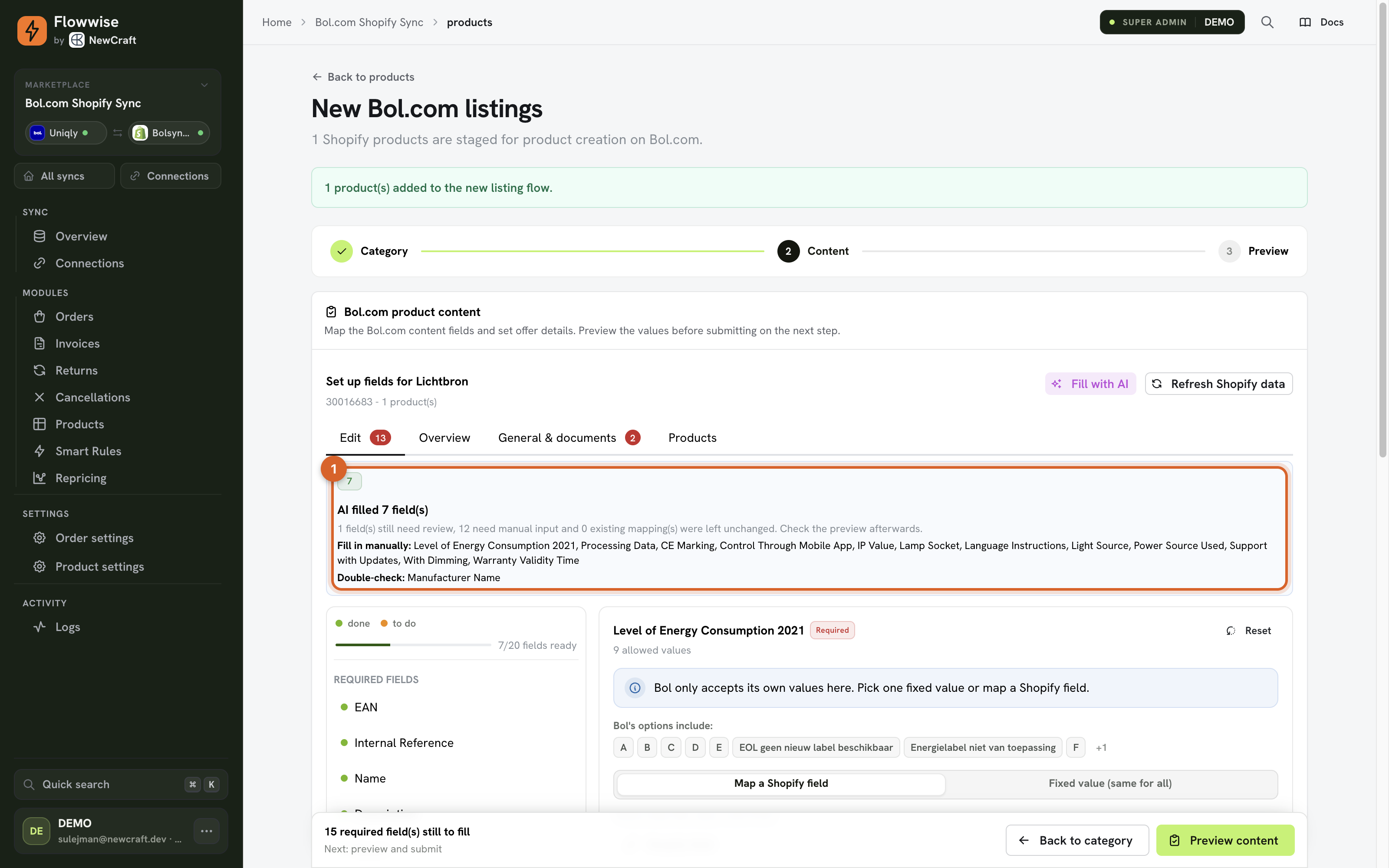
Task: Click the Fill with AI sparkle icon
Action: tap(1056, 384)
